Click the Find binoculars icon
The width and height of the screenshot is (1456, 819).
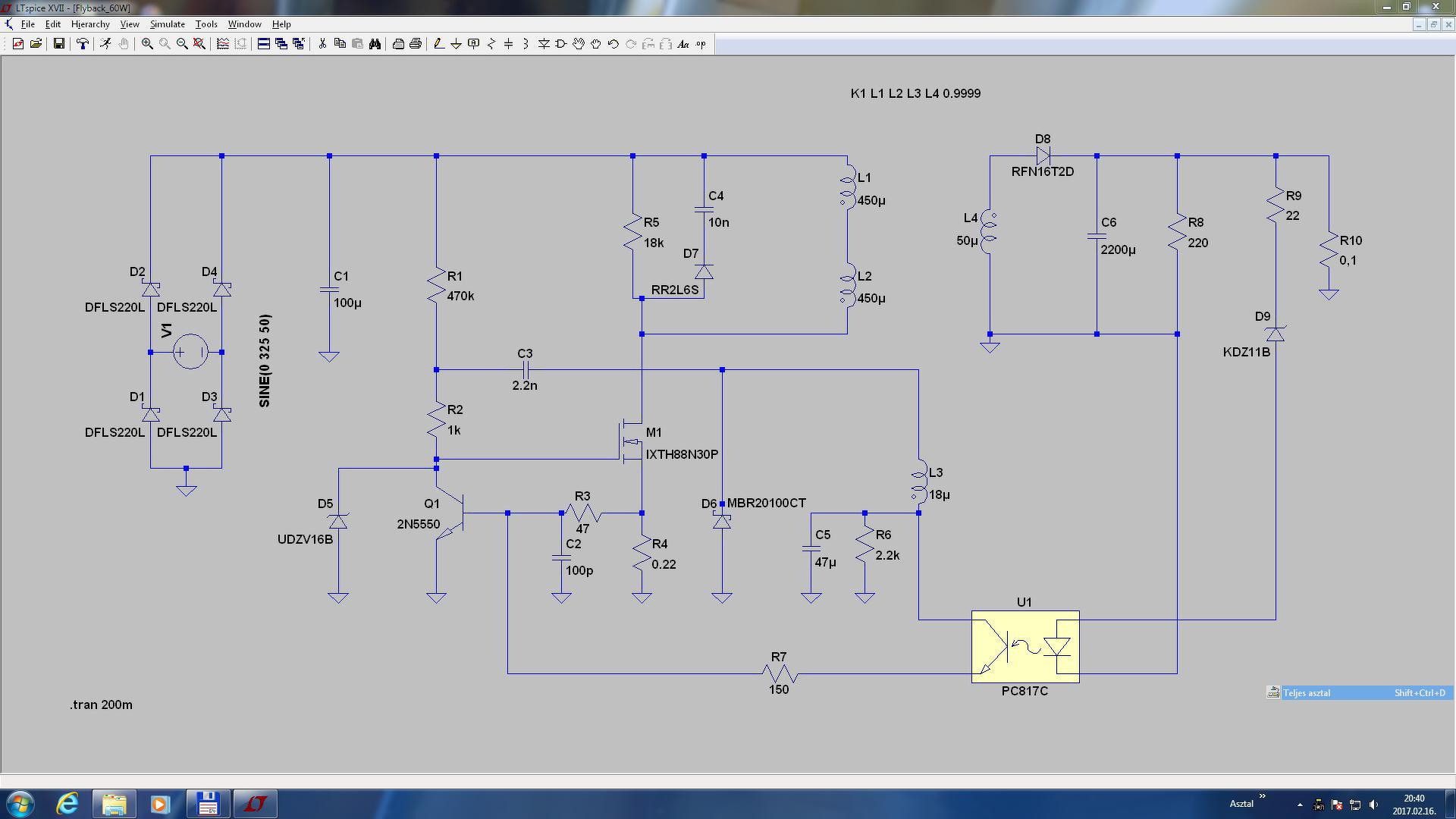point(375,44)
